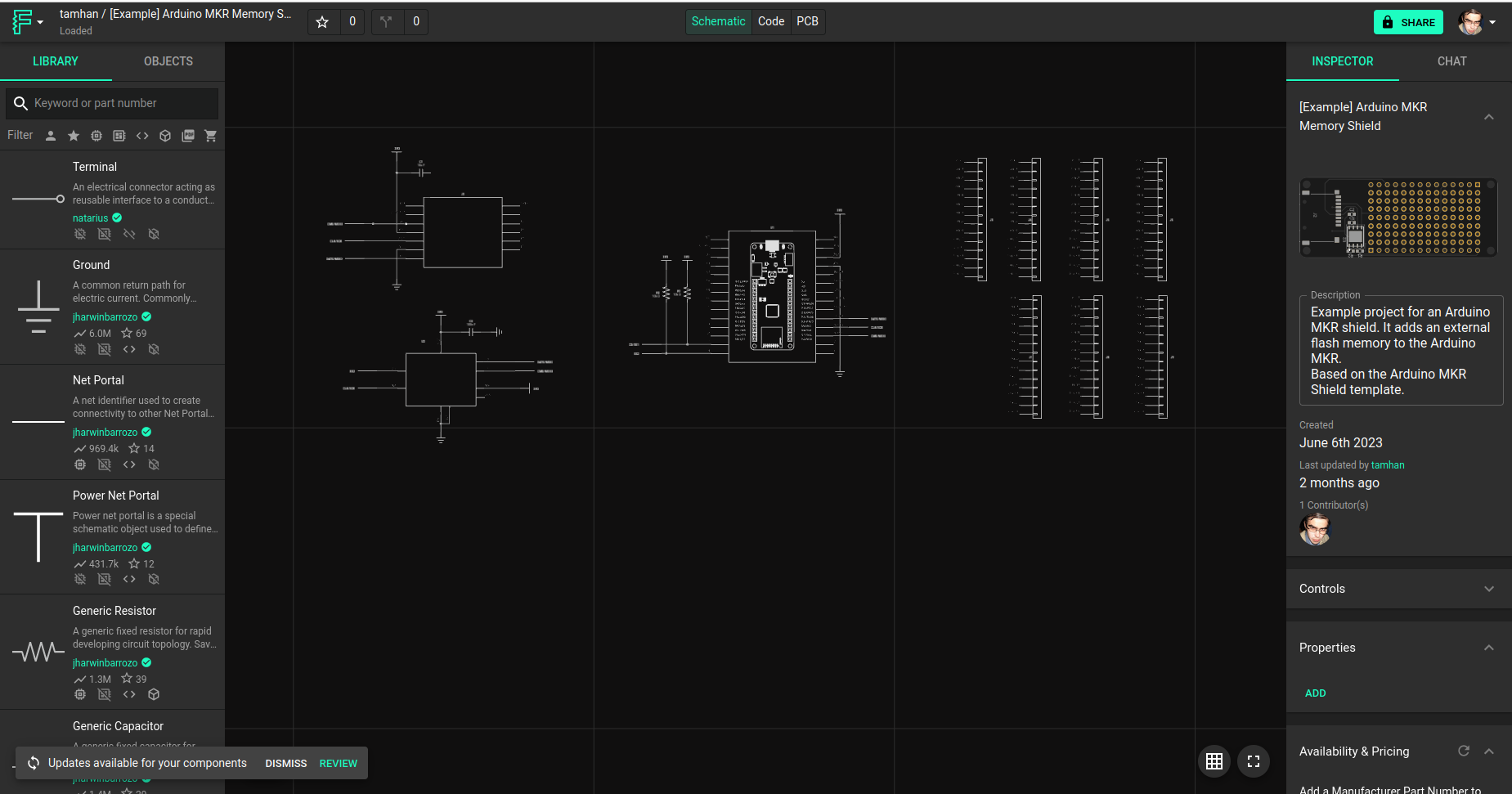This screenshot has height=794, width=1512.
Task: Click the star icon on Net Portal part
Action: click(x=134, y=448)
